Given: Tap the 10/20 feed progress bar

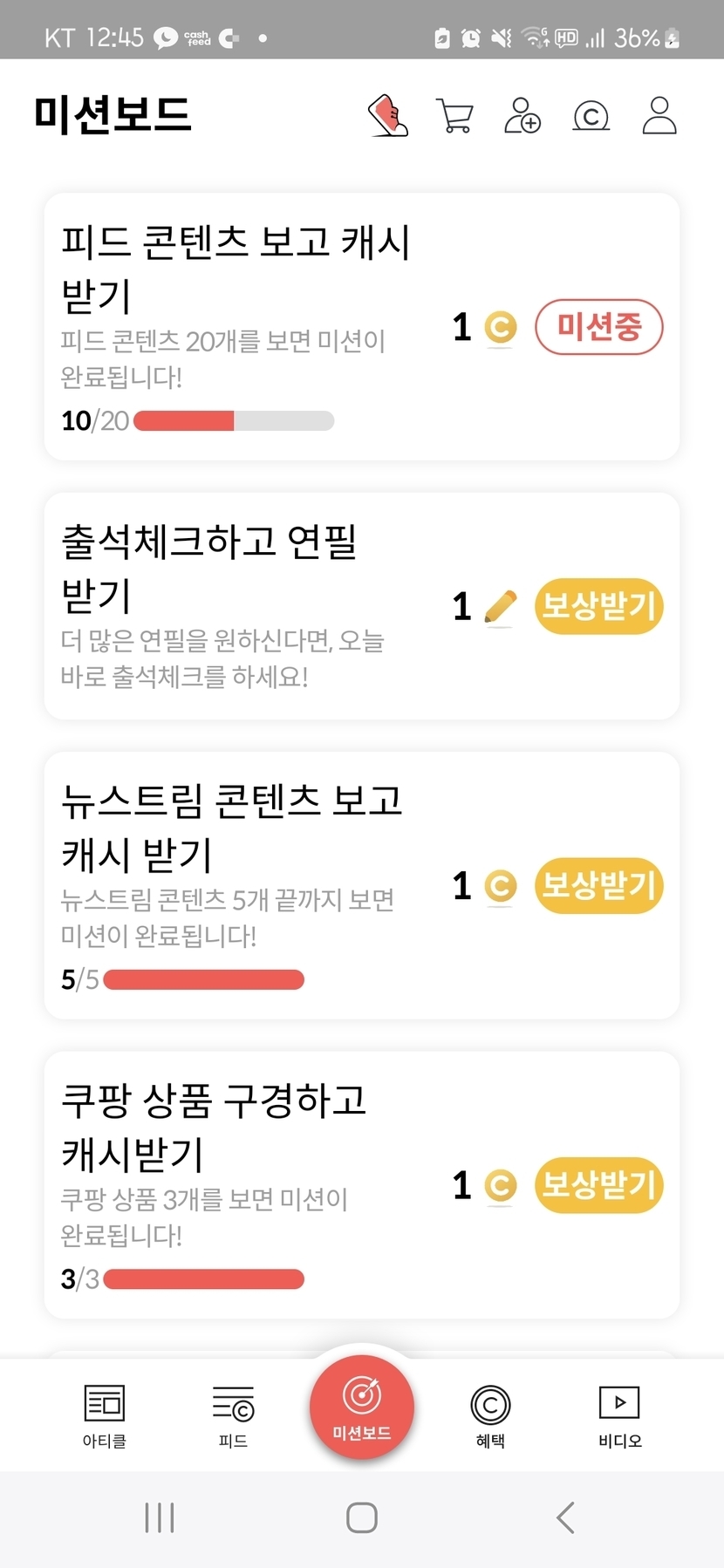Looking at the screenshot, I should pyautogui.click(x=233, y=421).
